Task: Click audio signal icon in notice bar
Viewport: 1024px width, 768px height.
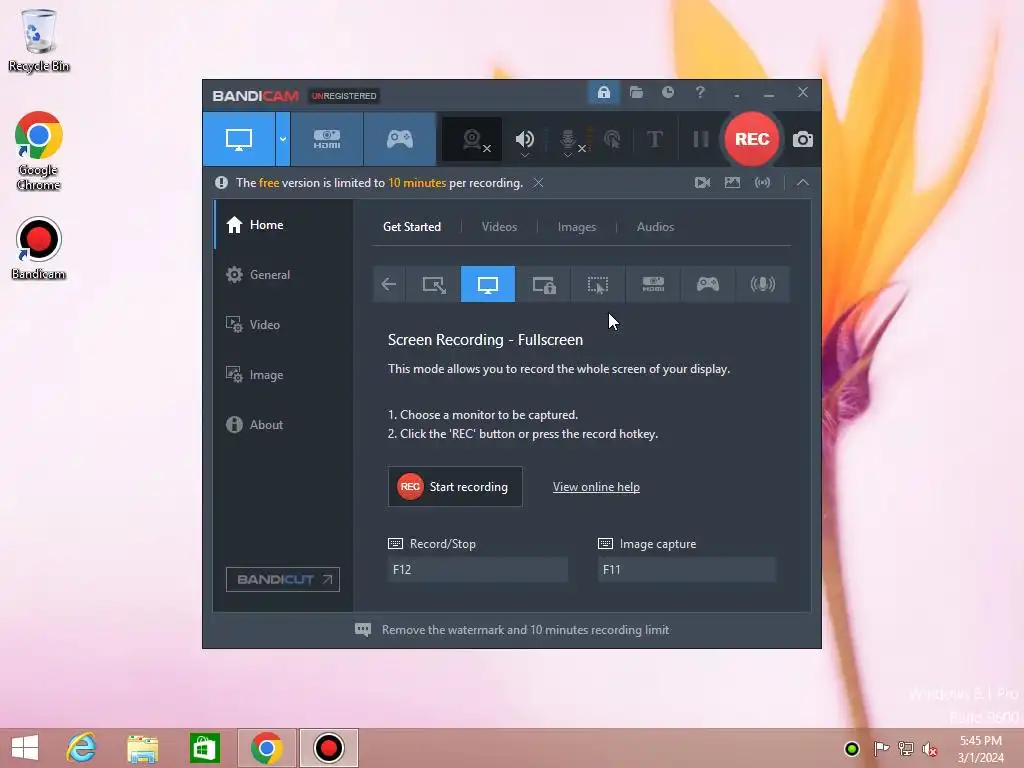Action: 762,183
